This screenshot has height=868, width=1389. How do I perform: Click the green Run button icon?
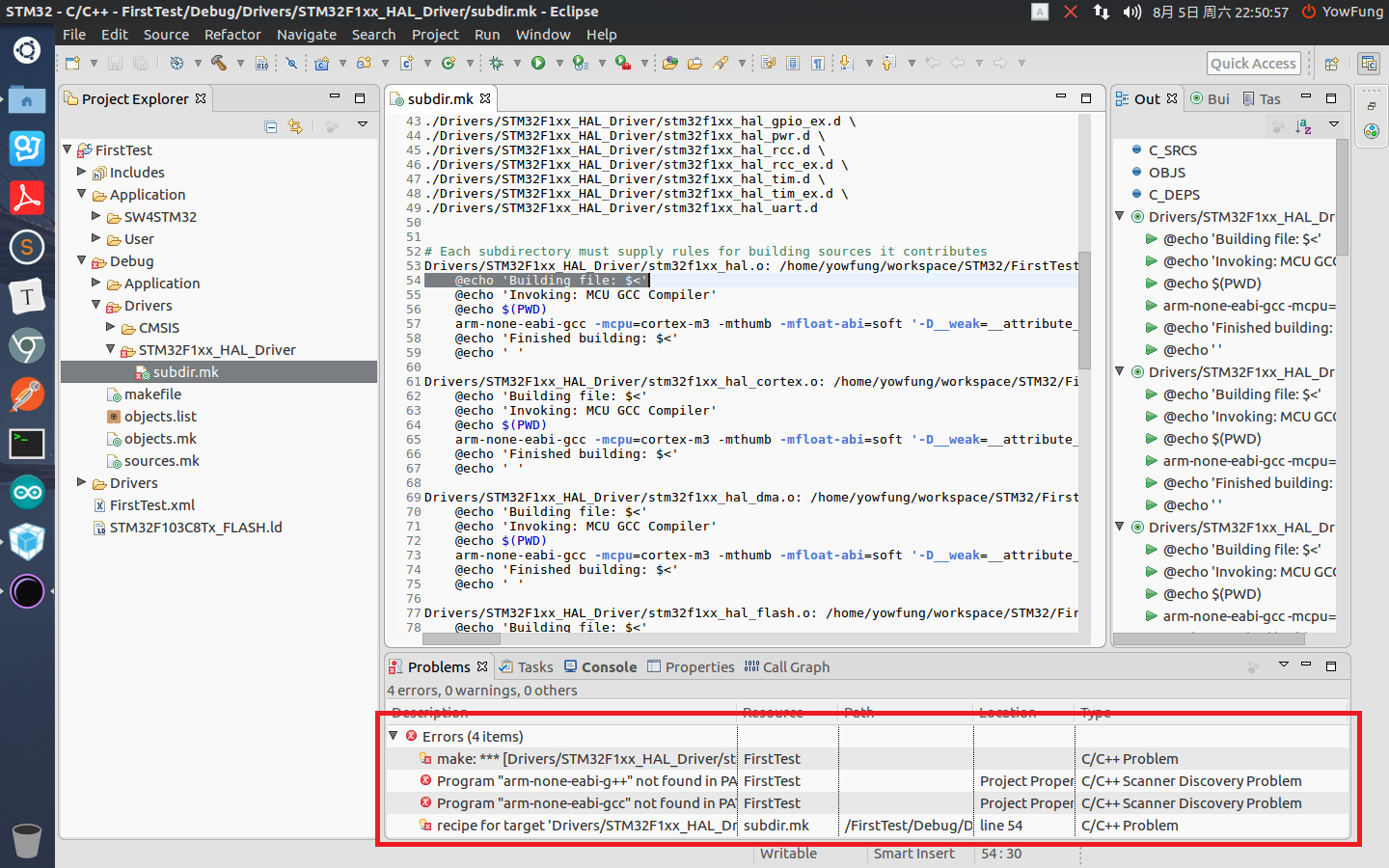538,63
